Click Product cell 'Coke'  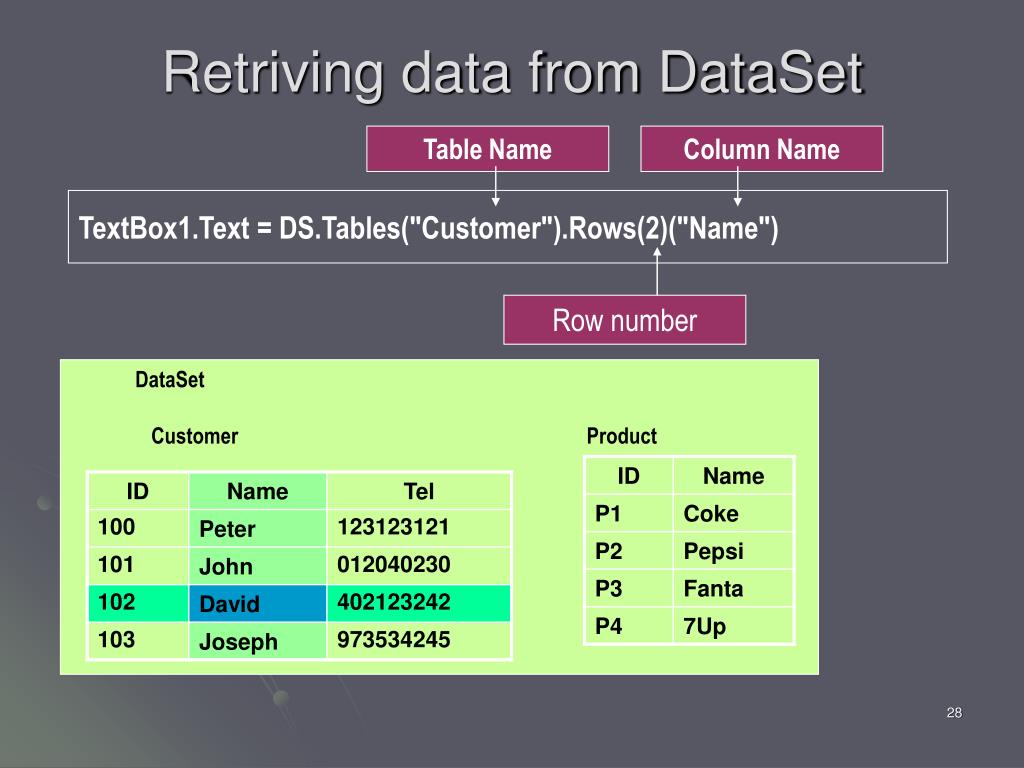(x=733, y=513)
